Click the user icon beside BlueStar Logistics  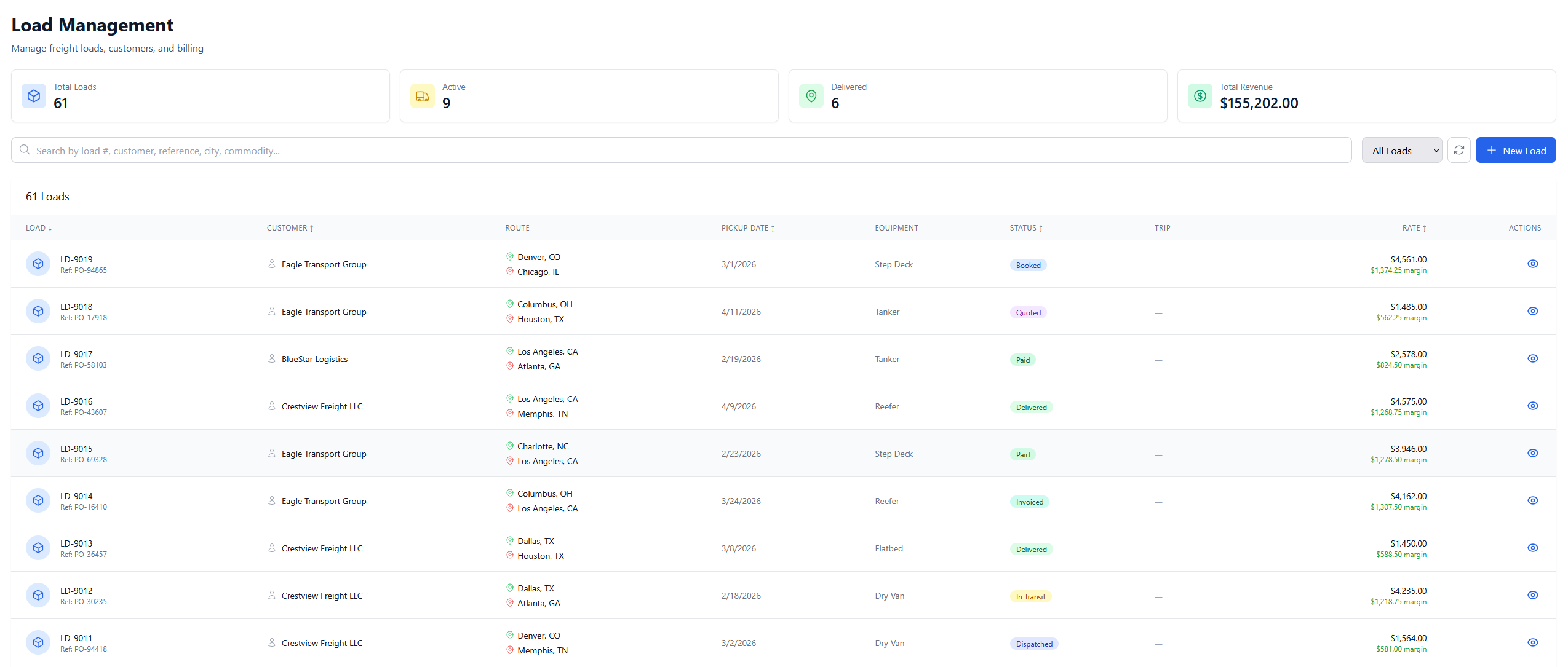272,358
